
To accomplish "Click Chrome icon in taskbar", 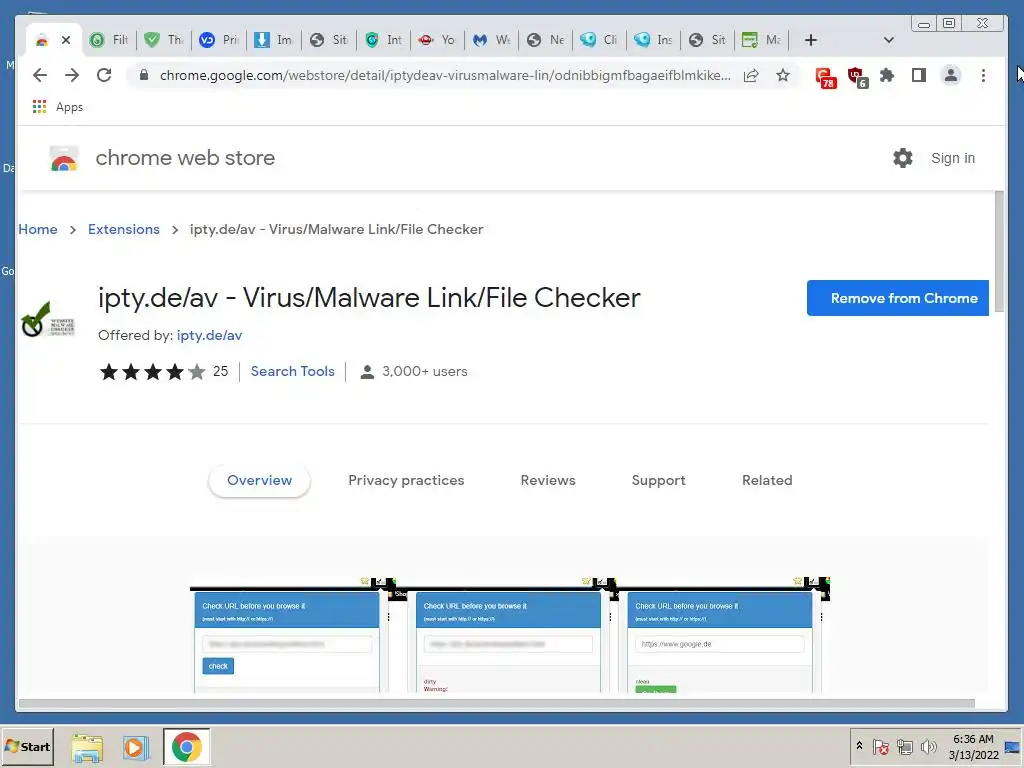I will tap(187, 747).
